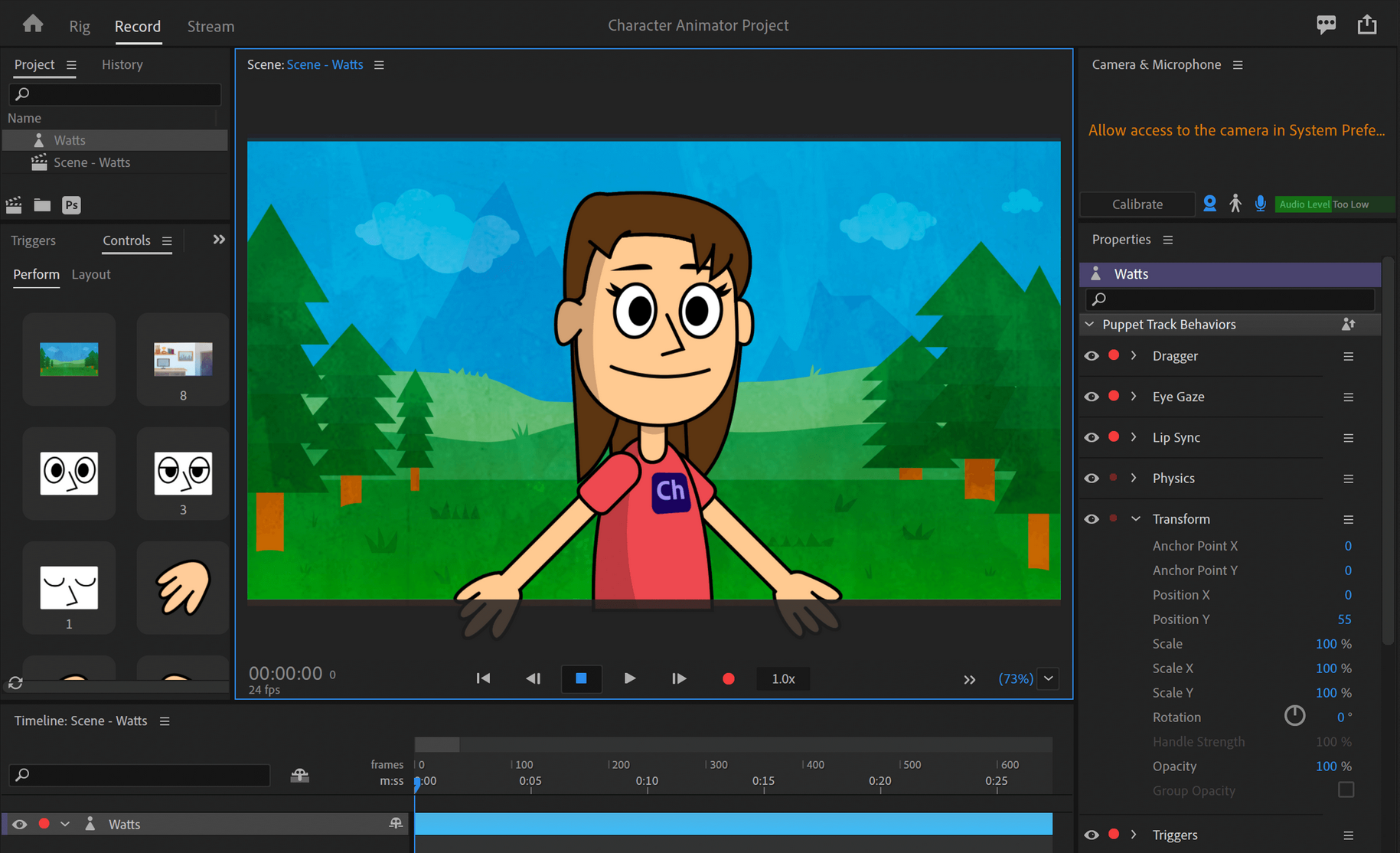Hide the Physics behavior with its eye icon
1400x853 pixels.
(x=1092, y=478)
